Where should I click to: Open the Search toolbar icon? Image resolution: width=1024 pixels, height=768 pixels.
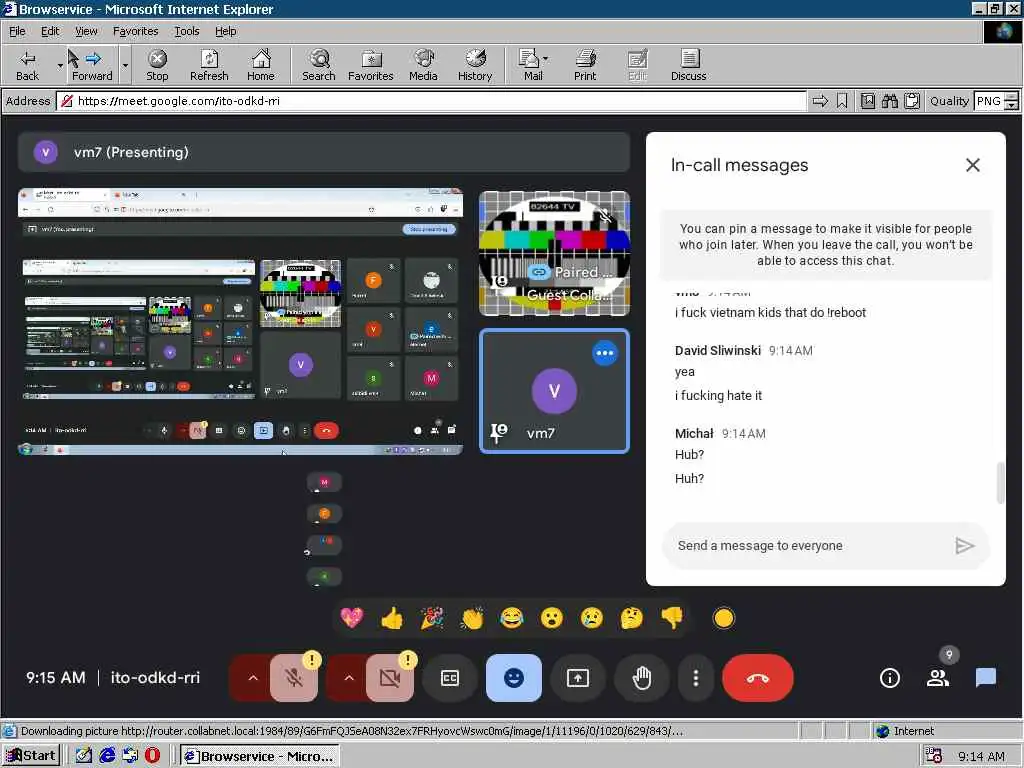tap(319, 65)
